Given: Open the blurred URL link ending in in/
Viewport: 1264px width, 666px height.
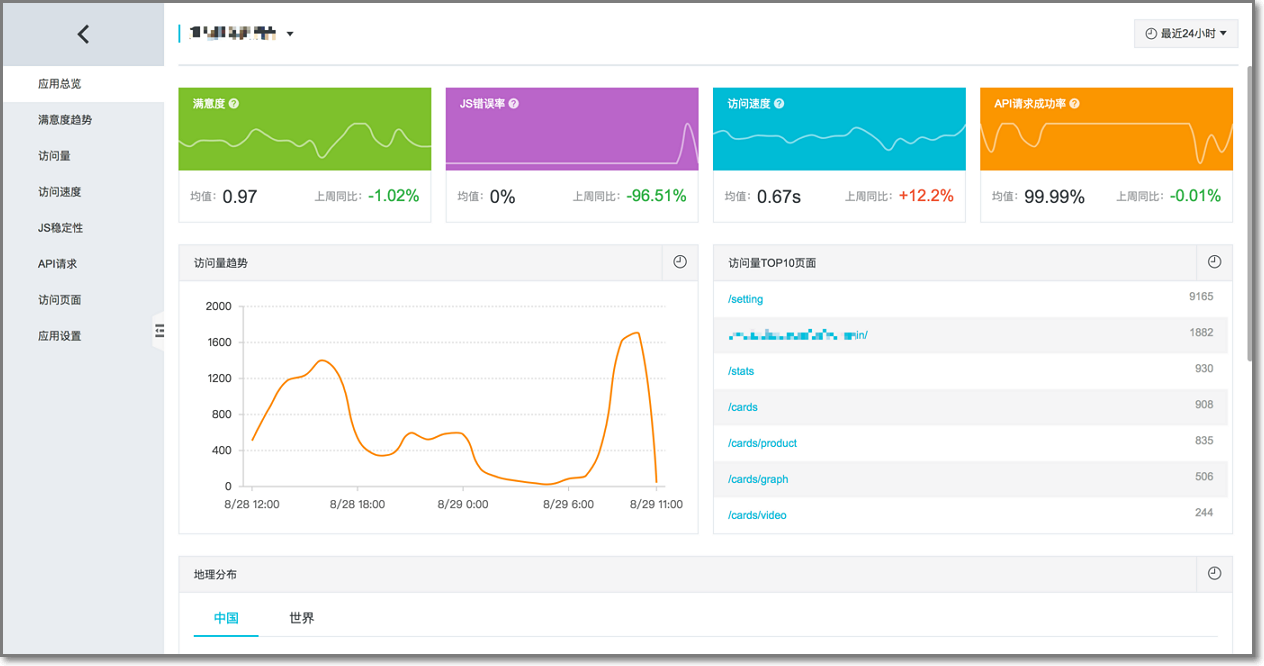Looking at the screenshot, I should tap(798, 335).
